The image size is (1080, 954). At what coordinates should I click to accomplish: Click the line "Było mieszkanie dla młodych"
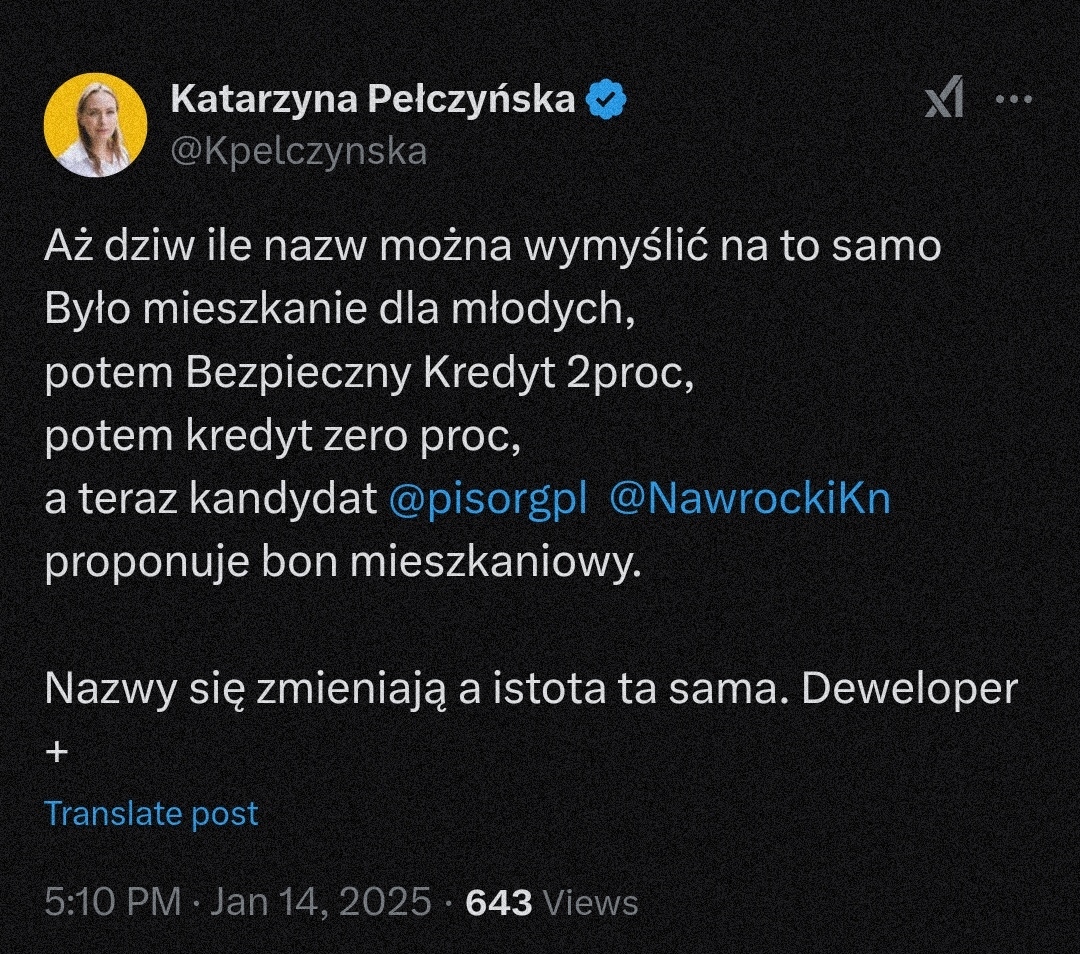tap(340, 309)
